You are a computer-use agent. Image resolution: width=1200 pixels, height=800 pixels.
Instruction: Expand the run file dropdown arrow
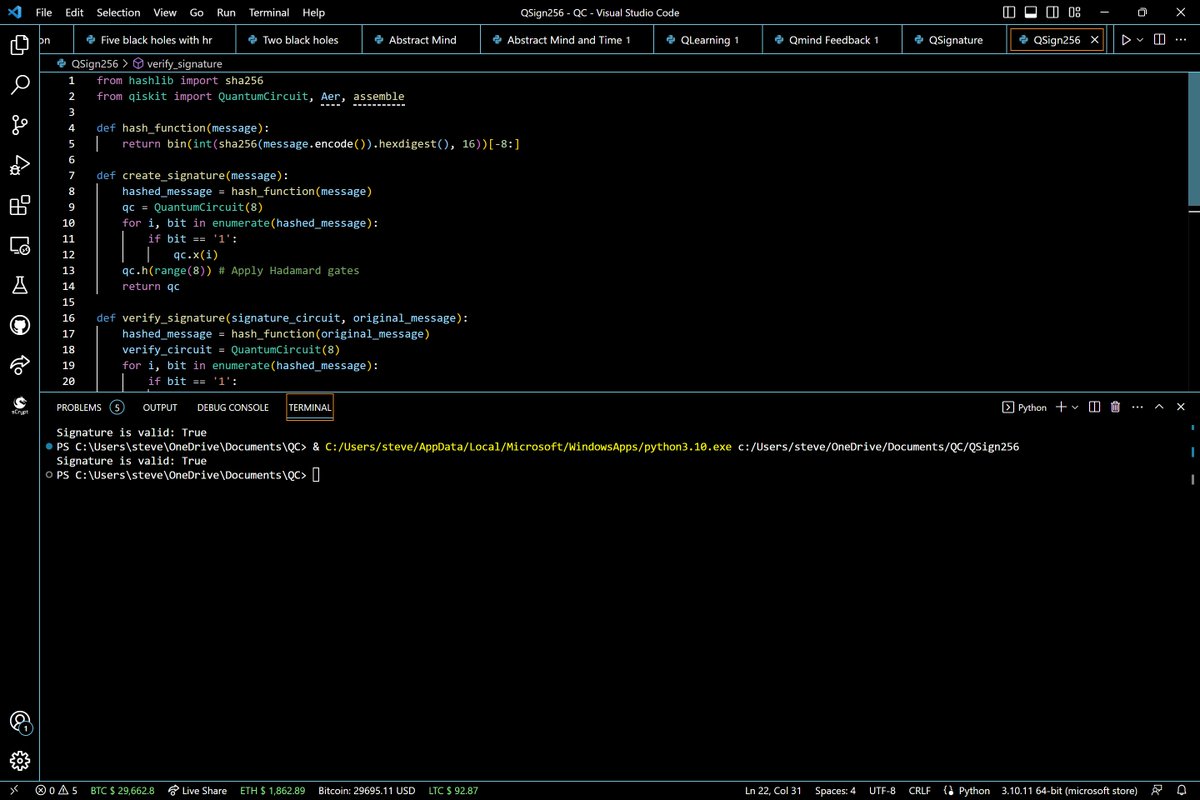click(x=1142, y=40)
